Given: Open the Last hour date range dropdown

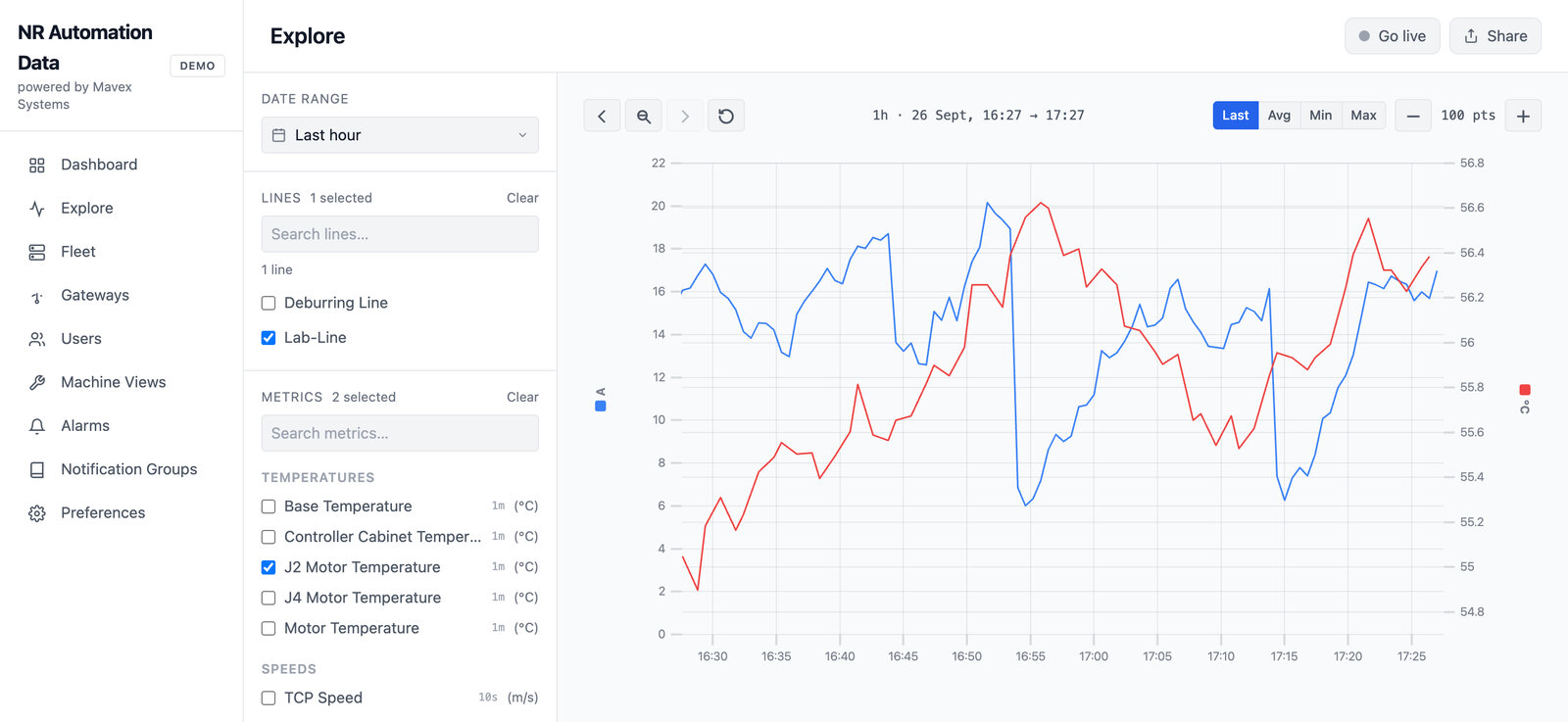Looking at the screenshot, I should [400, 135].
